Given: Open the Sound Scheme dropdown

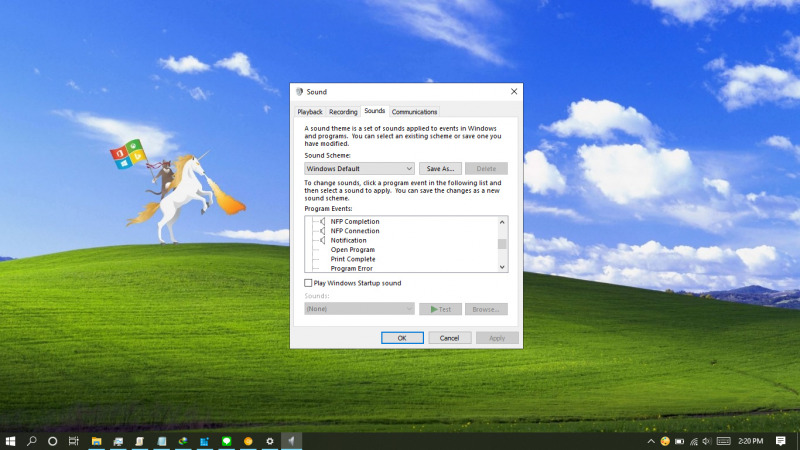Looking at the screenshot, I should click(x=359, y=169).
